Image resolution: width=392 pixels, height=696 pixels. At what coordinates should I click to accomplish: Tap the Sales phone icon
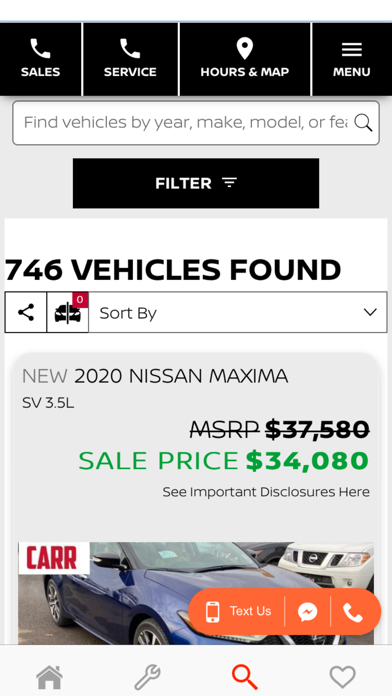click(40, 48)
